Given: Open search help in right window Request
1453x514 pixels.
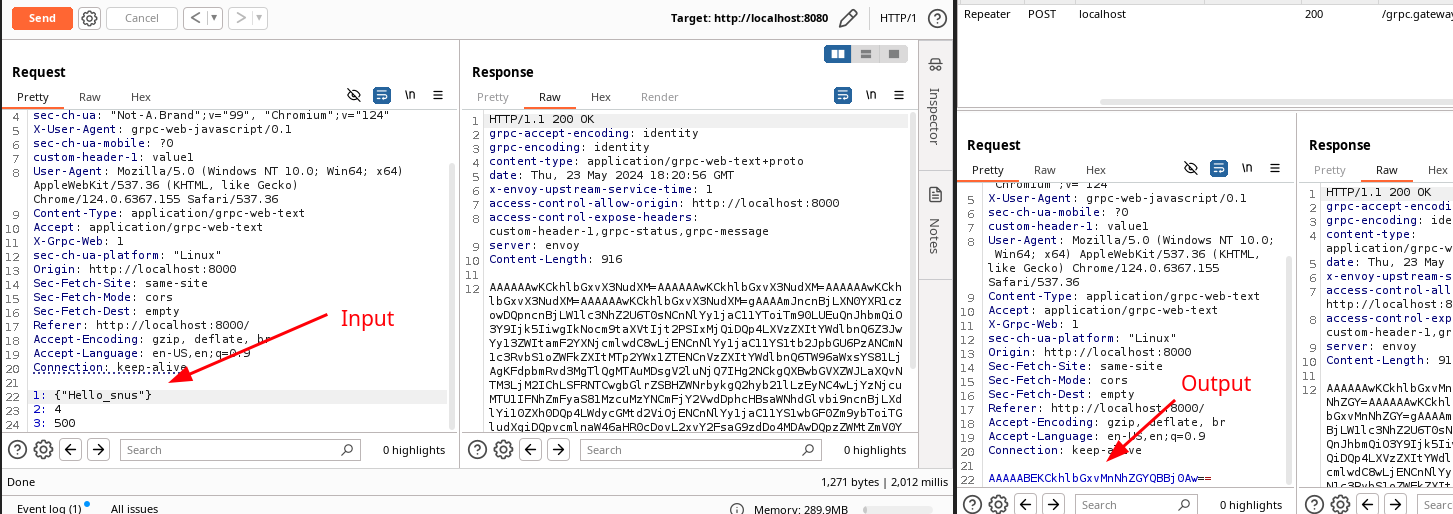Looking at the screenshot, I should (972, 505).
